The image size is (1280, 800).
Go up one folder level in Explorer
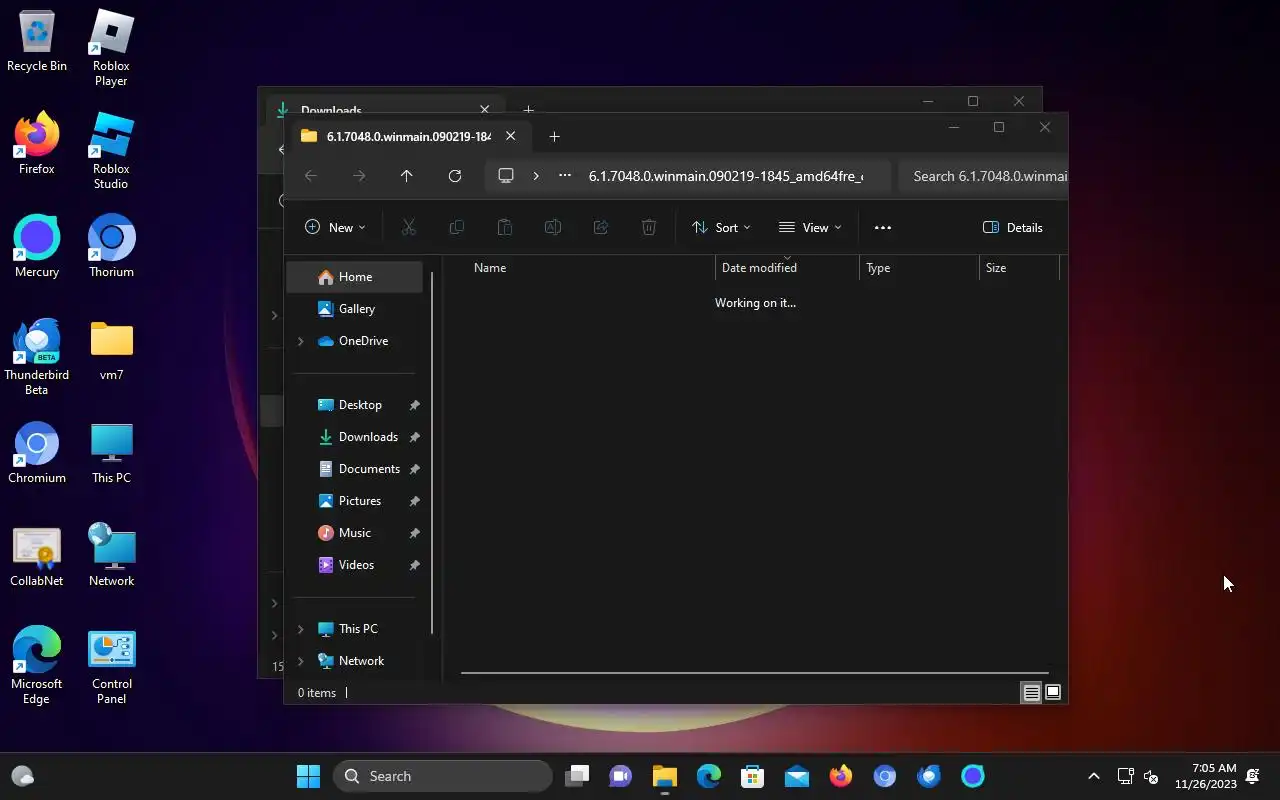[x=406, y=176]
